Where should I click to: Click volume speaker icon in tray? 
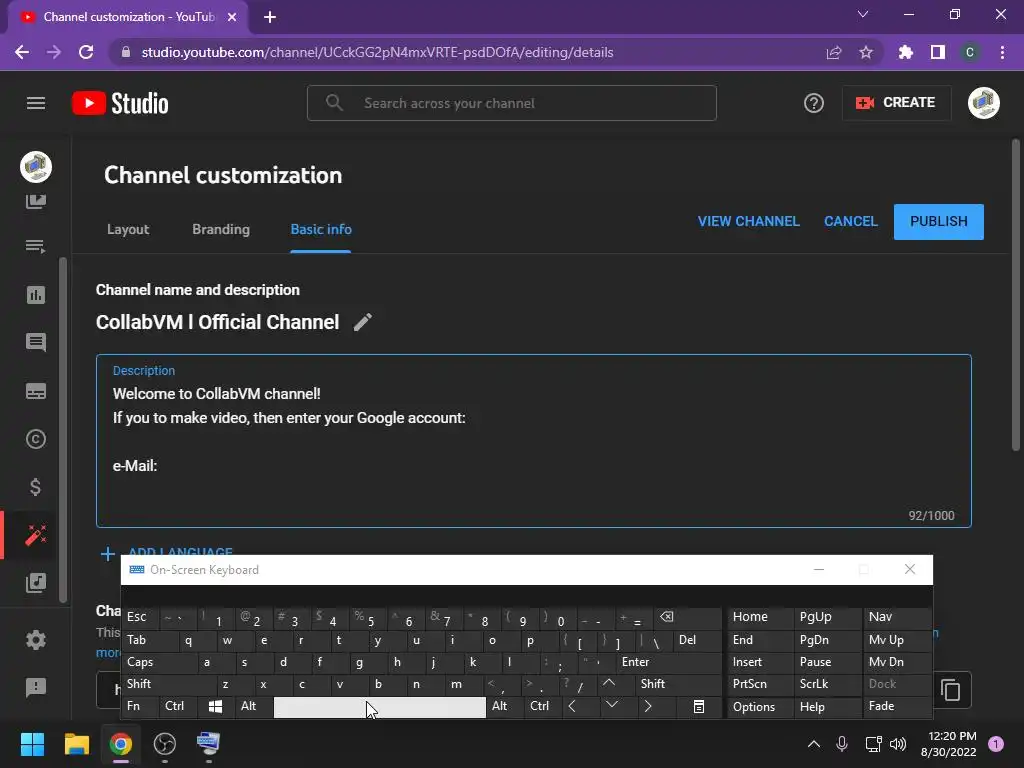pyautogui.click(x=898, y=744)
